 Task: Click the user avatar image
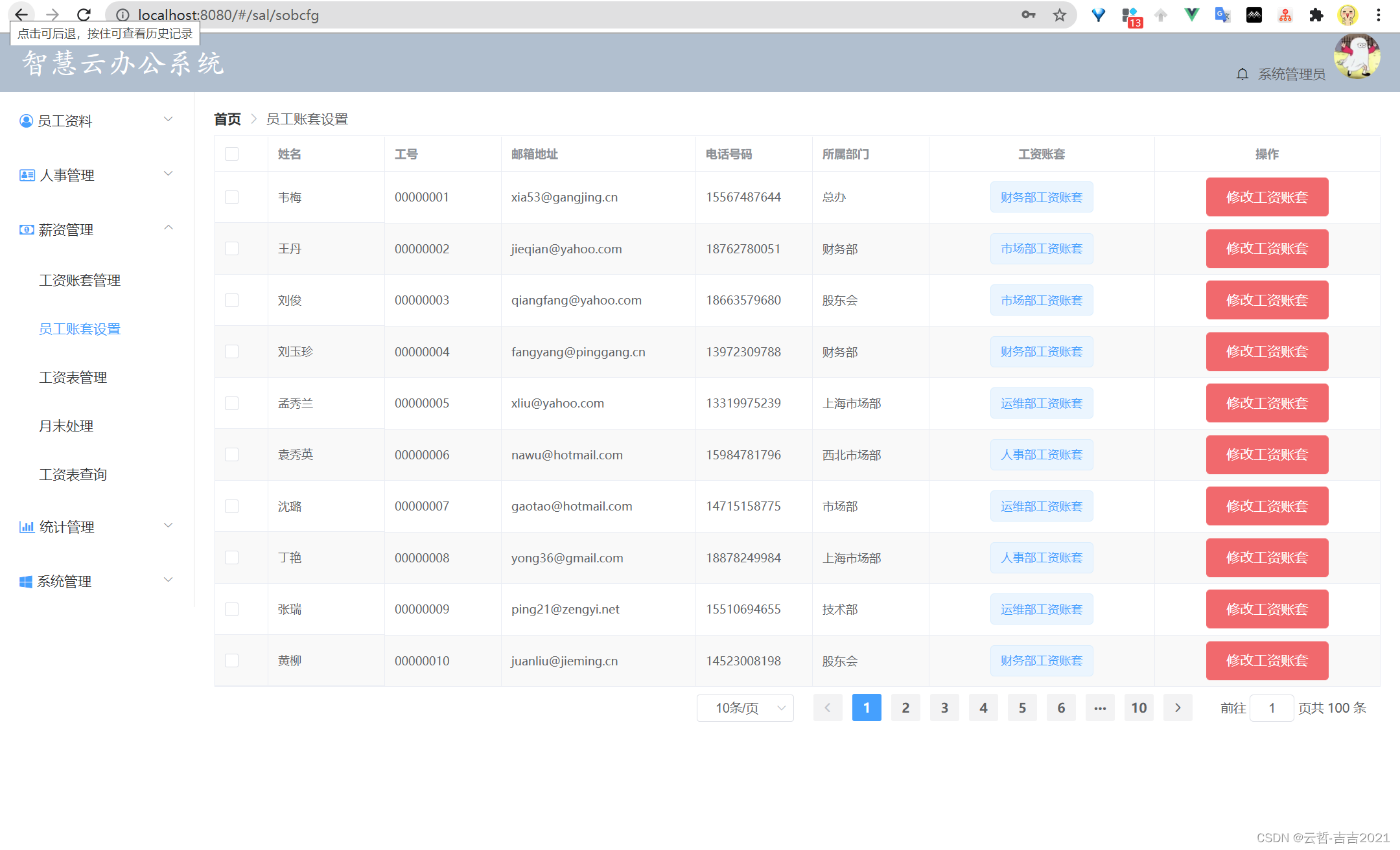coord(1357,57)
